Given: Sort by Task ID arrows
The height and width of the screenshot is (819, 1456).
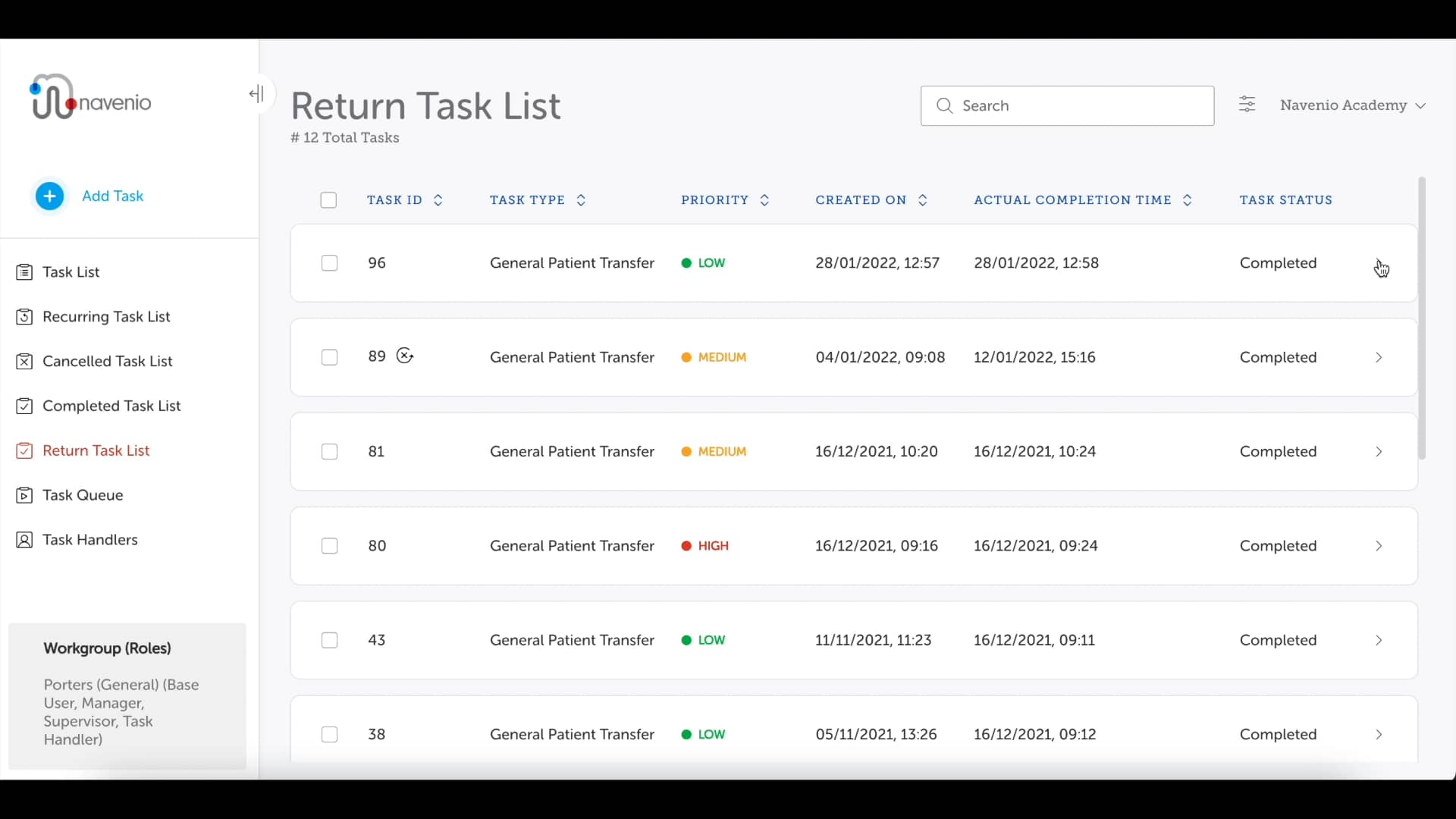Looking at the screenshot, I should point(438,201).
